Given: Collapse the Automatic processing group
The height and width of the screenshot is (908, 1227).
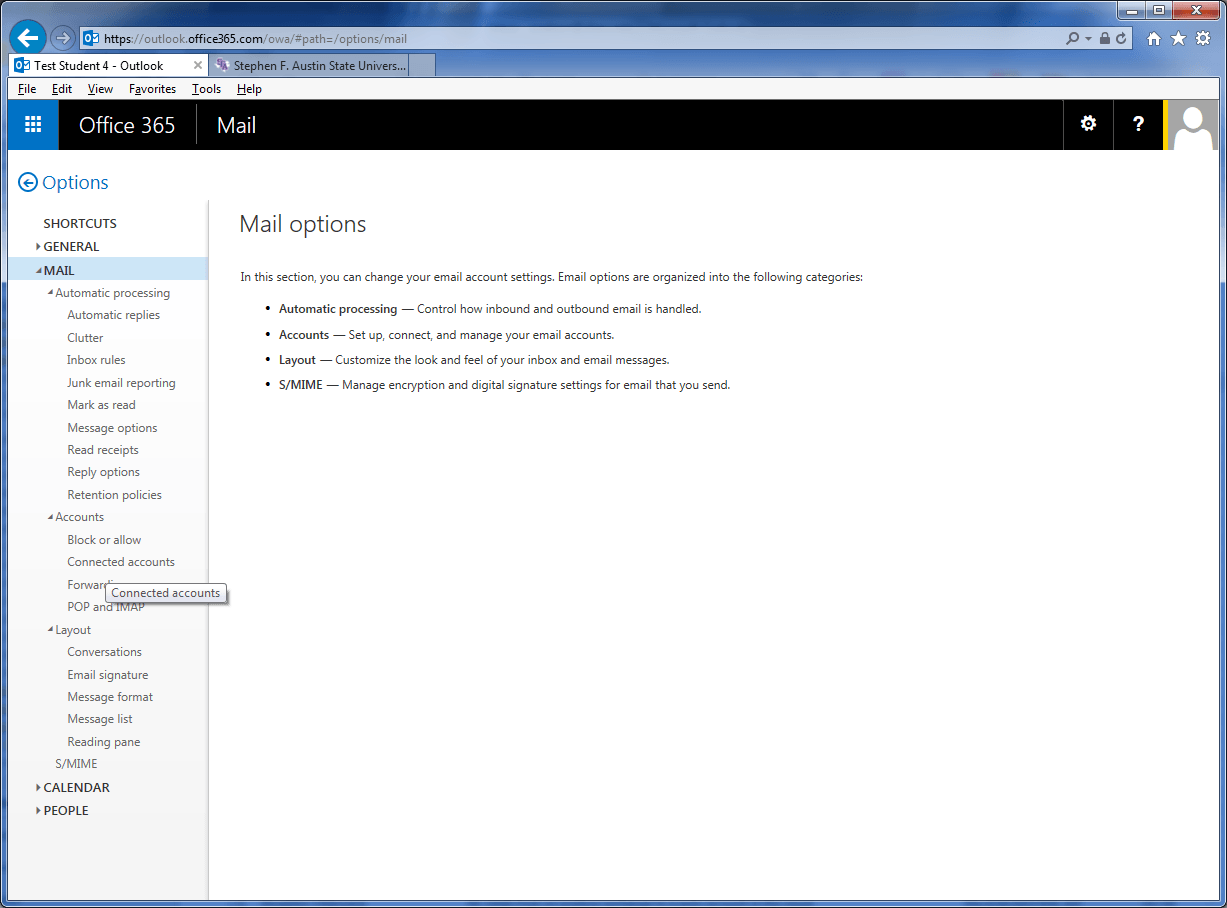Looking at the screenshot, I should point(50,293).
